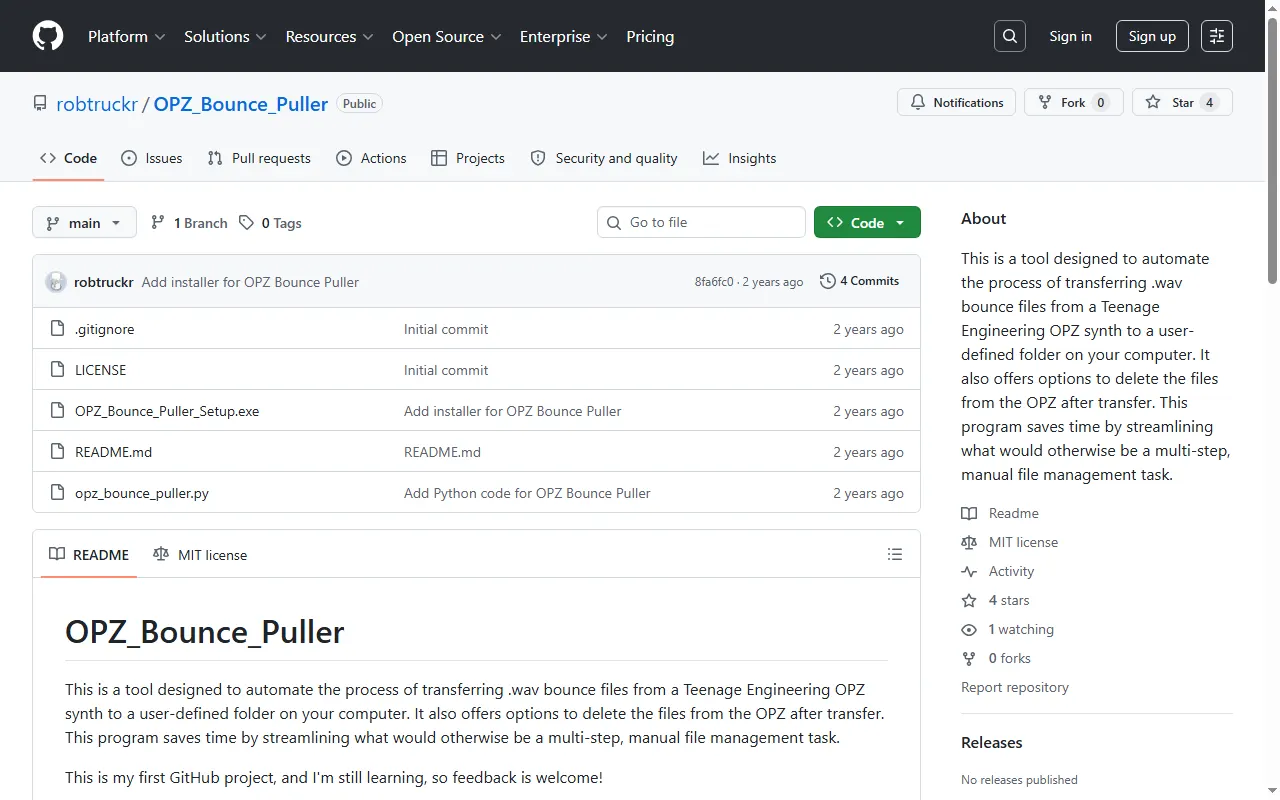Open OPZ_Bounce_Puller_Setup.exe file name
Image resolution: width=1280 pixels, height=800 pixels.
tap(167, 411)
